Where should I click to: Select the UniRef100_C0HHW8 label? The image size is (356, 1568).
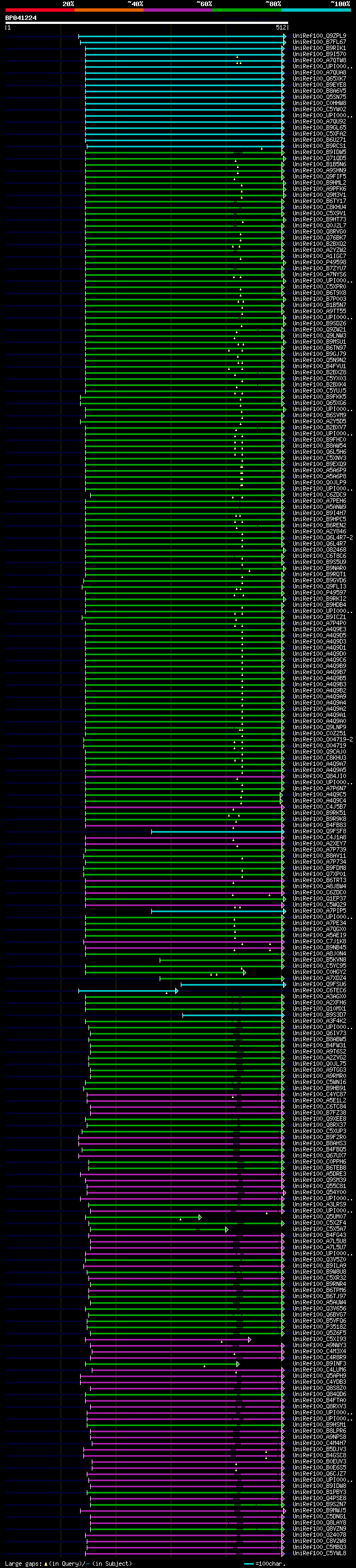click(319, 103)
